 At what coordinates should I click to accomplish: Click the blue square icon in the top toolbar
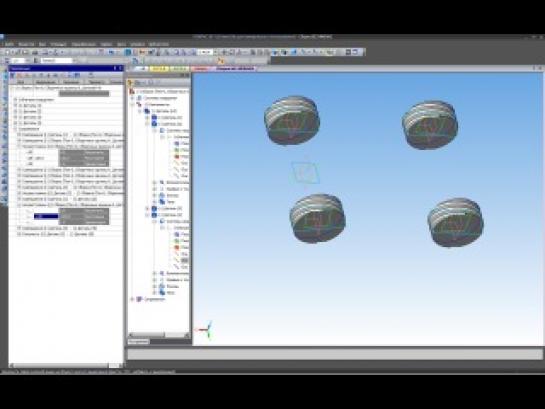pos(128,52)
